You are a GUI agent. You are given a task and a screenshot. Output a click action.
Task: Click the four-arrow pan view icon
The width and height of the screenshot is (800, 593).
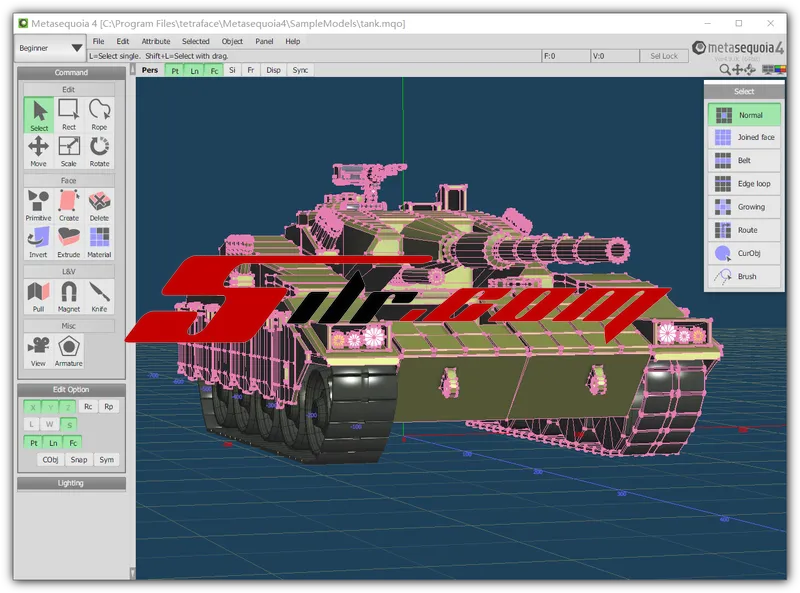click(x=737, y=70)
